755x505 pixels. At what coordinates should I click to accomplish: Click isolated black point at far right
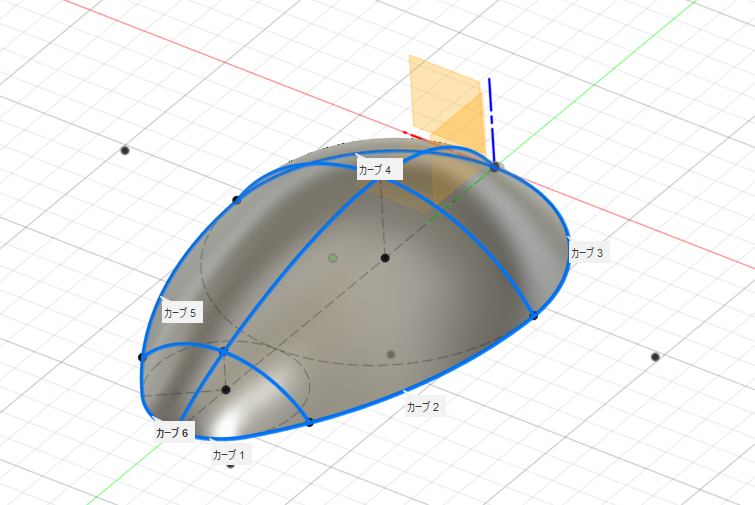pos(655,357)
